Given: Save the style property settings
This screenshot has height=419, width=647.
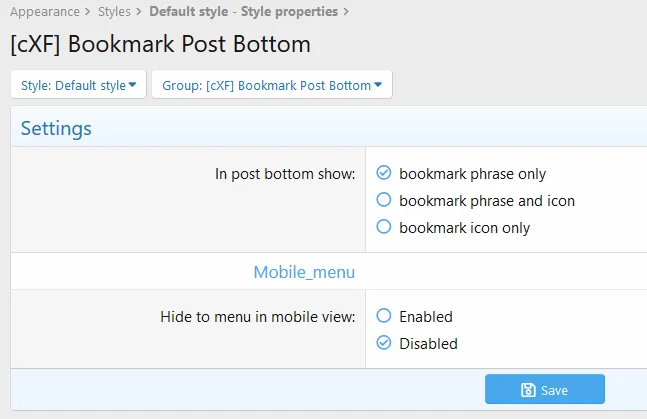Looking at the screenshot, I should (544, 390).
